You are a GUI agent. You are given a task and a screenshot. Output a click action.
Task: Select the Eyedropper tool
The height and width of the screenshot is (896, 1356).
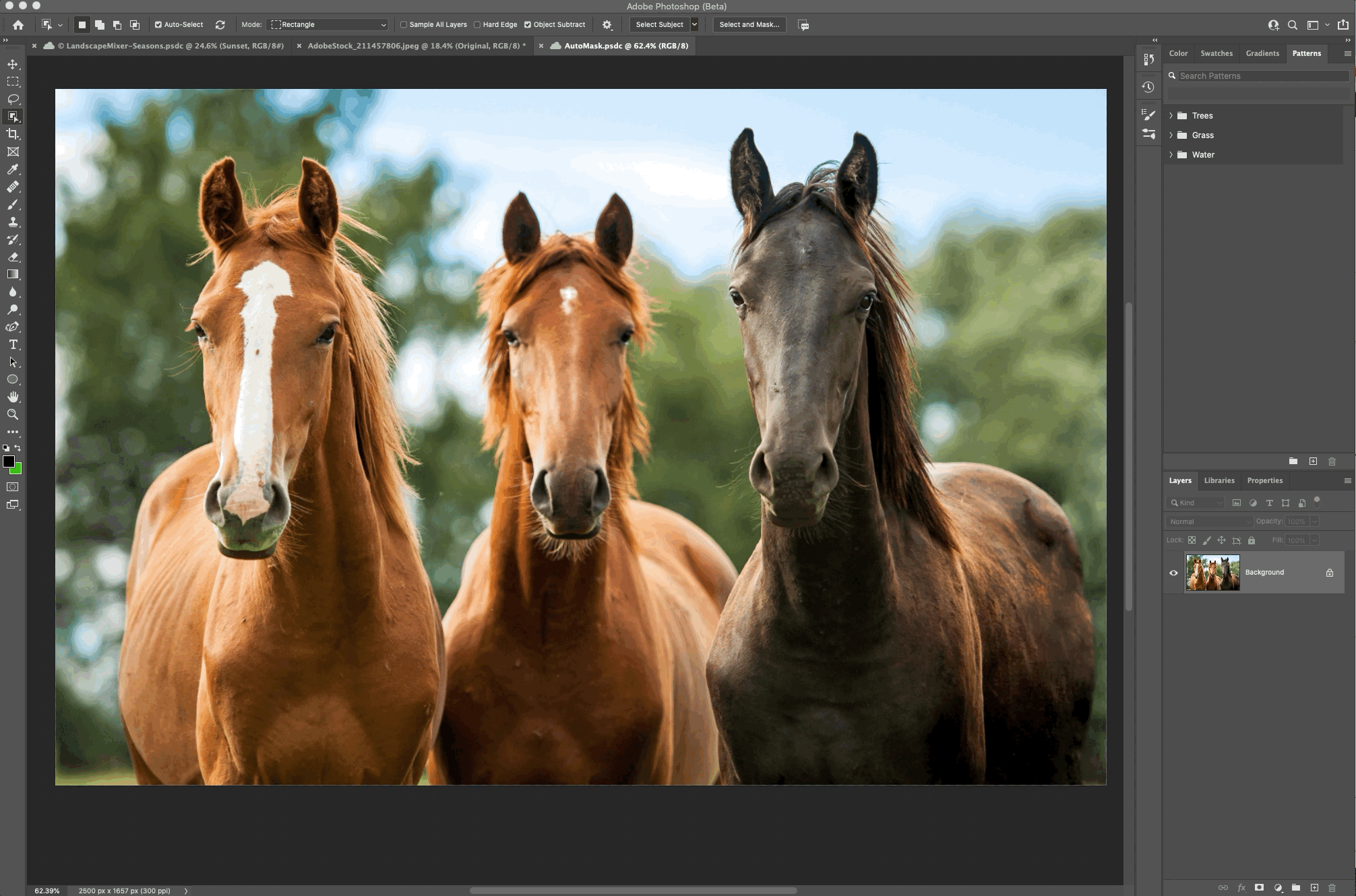click(13, 170)
